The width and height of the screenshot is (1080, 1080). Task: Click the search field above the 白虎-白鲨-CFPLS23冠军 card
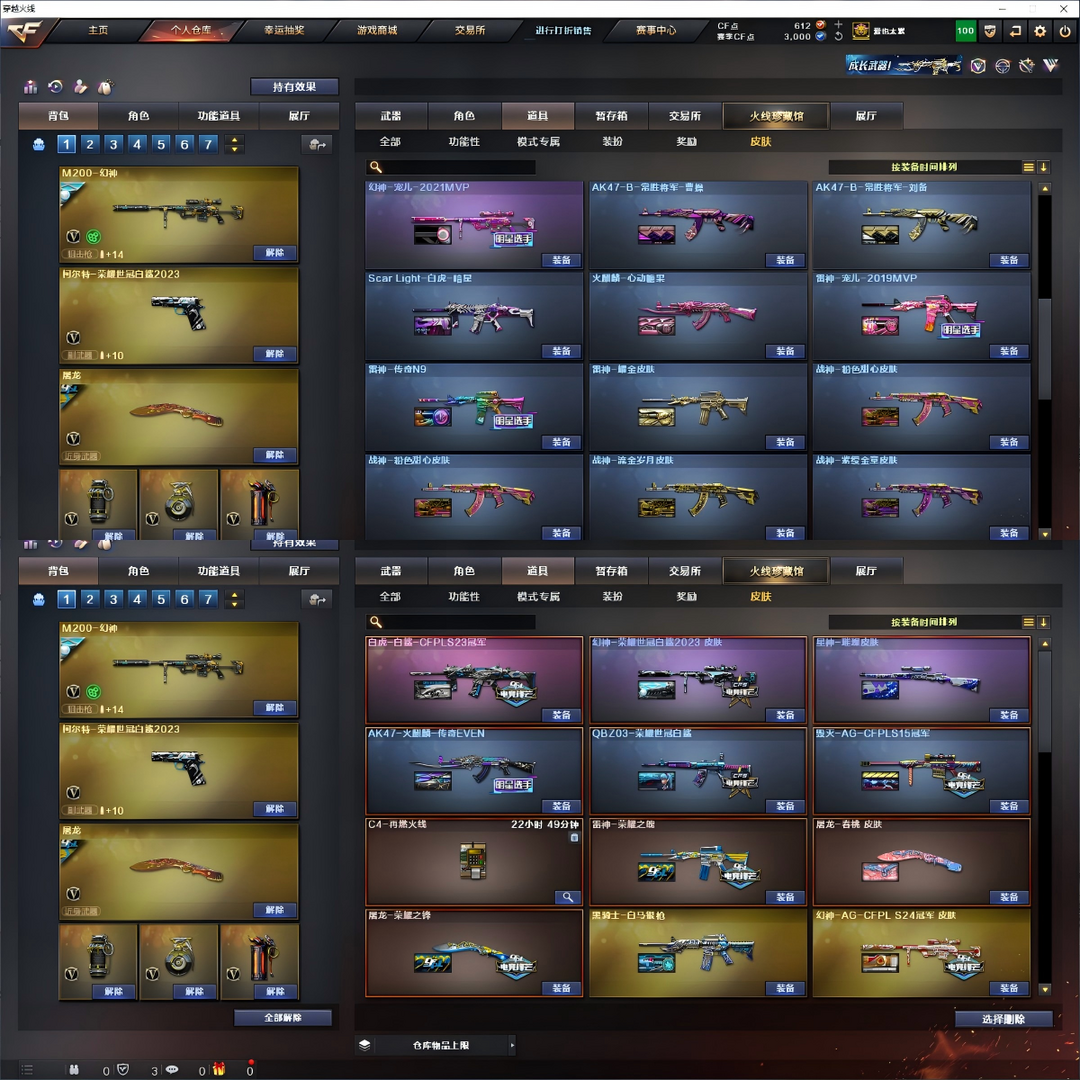pyautogui.click(x=451, y=622)
